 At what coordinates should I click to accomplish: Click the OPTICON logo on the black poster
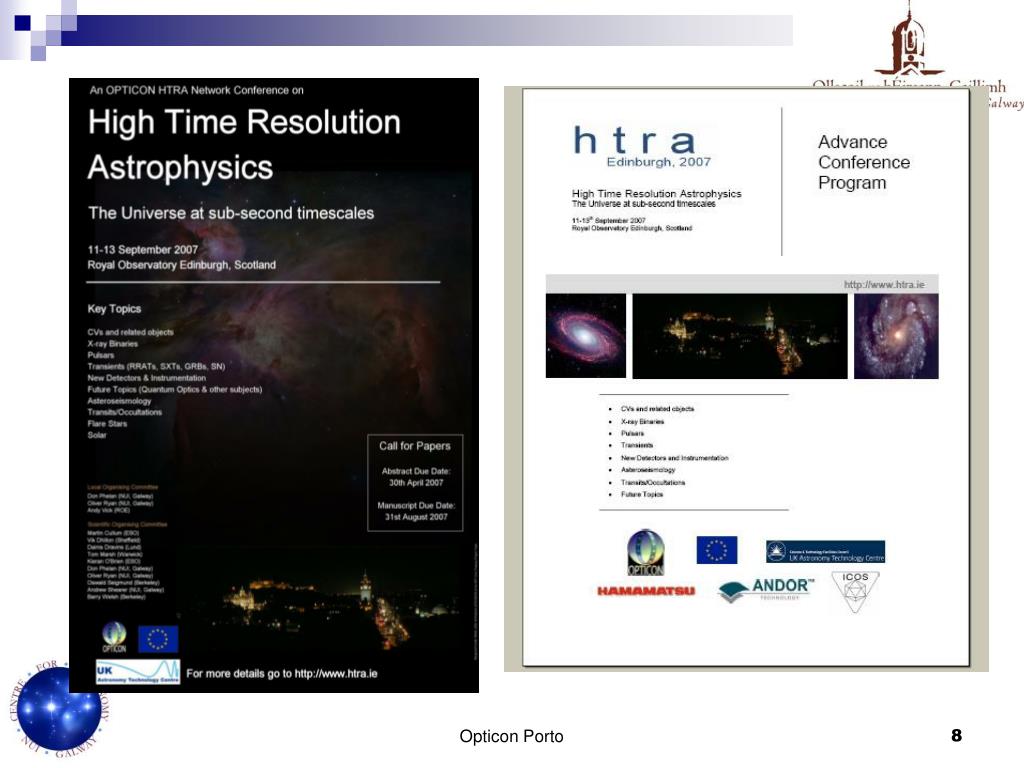[x=114, y=638]
